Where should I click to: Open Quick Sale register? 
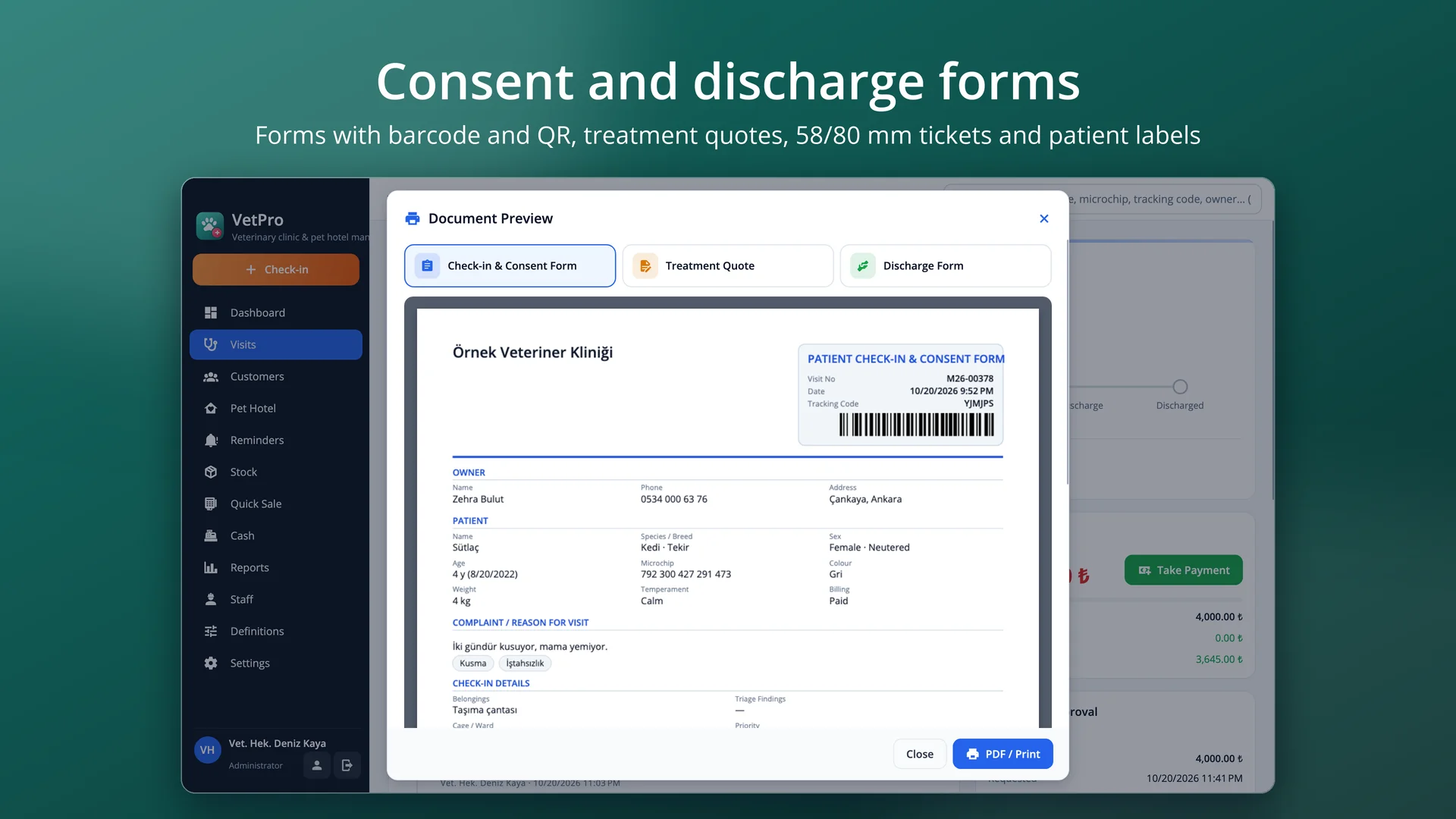click(276, 504)
